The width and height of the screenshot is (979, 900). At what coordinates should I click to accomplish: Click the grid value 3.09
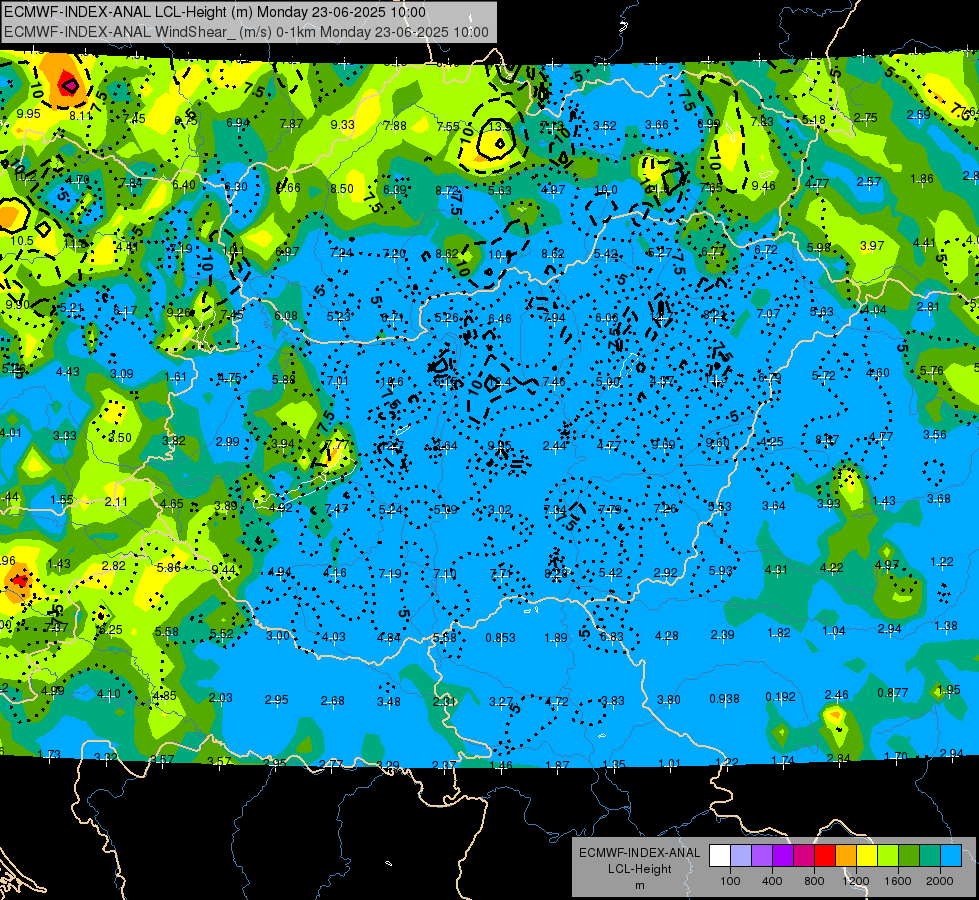tap(122, 373)
